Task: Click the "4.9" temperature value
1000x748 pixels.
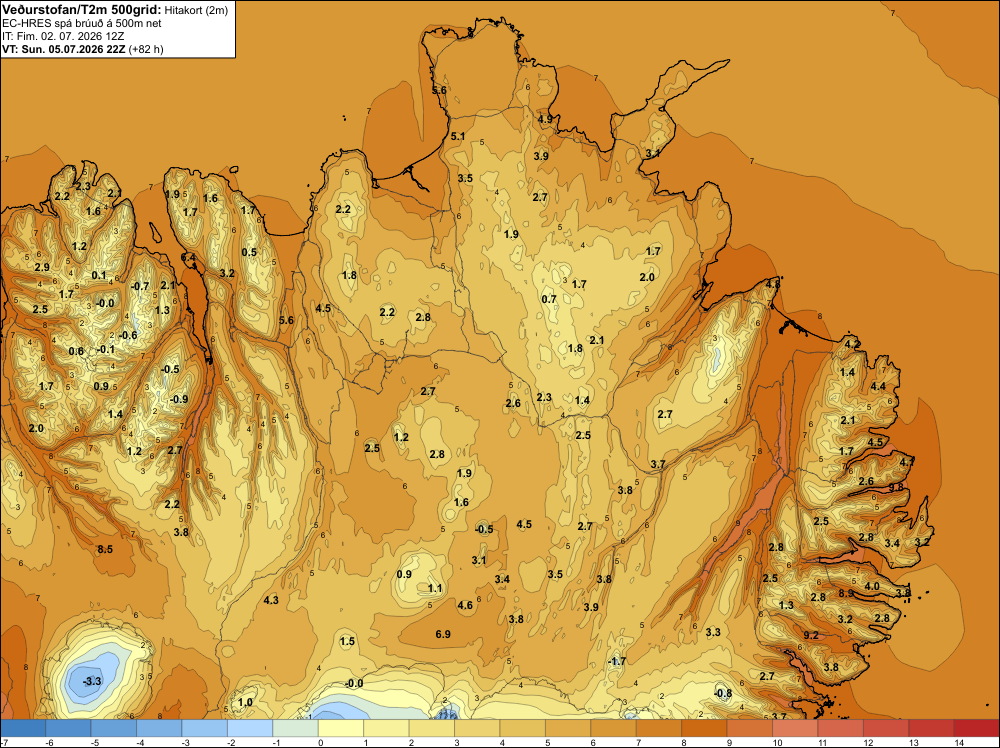Action: coord(545,119)
